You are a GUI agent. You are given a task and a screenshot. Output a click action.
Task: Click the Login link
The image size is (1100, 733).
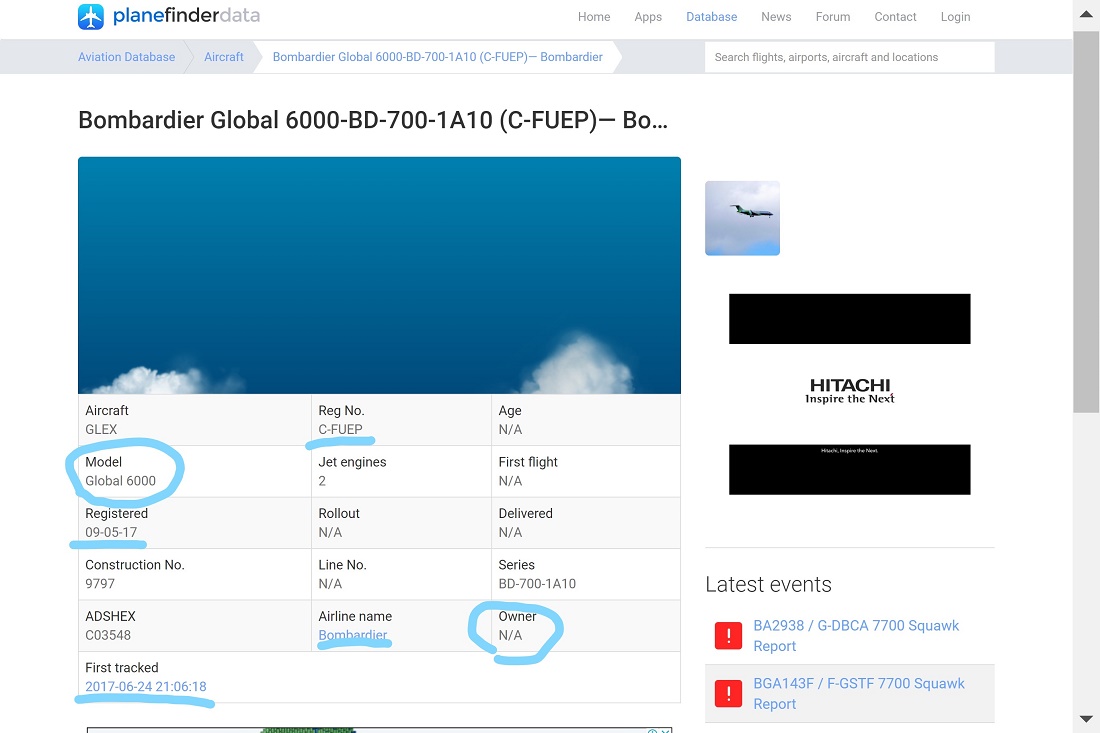955,17
